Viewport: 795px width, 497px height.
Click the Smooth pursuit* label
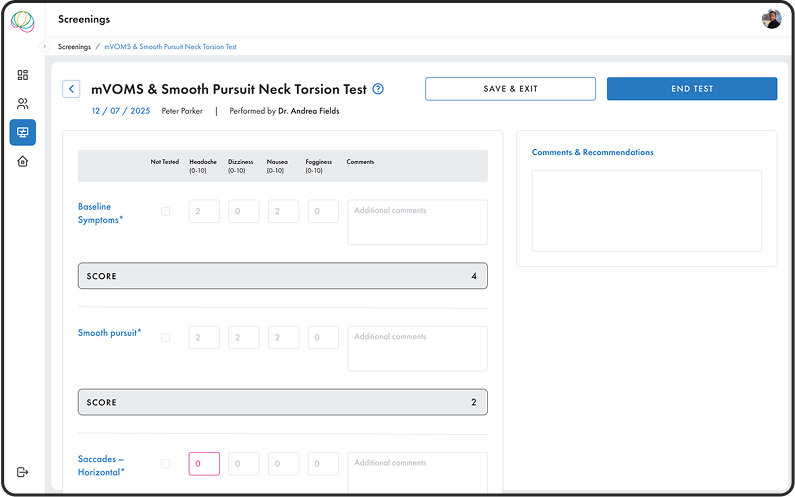[x=110, y=333]
